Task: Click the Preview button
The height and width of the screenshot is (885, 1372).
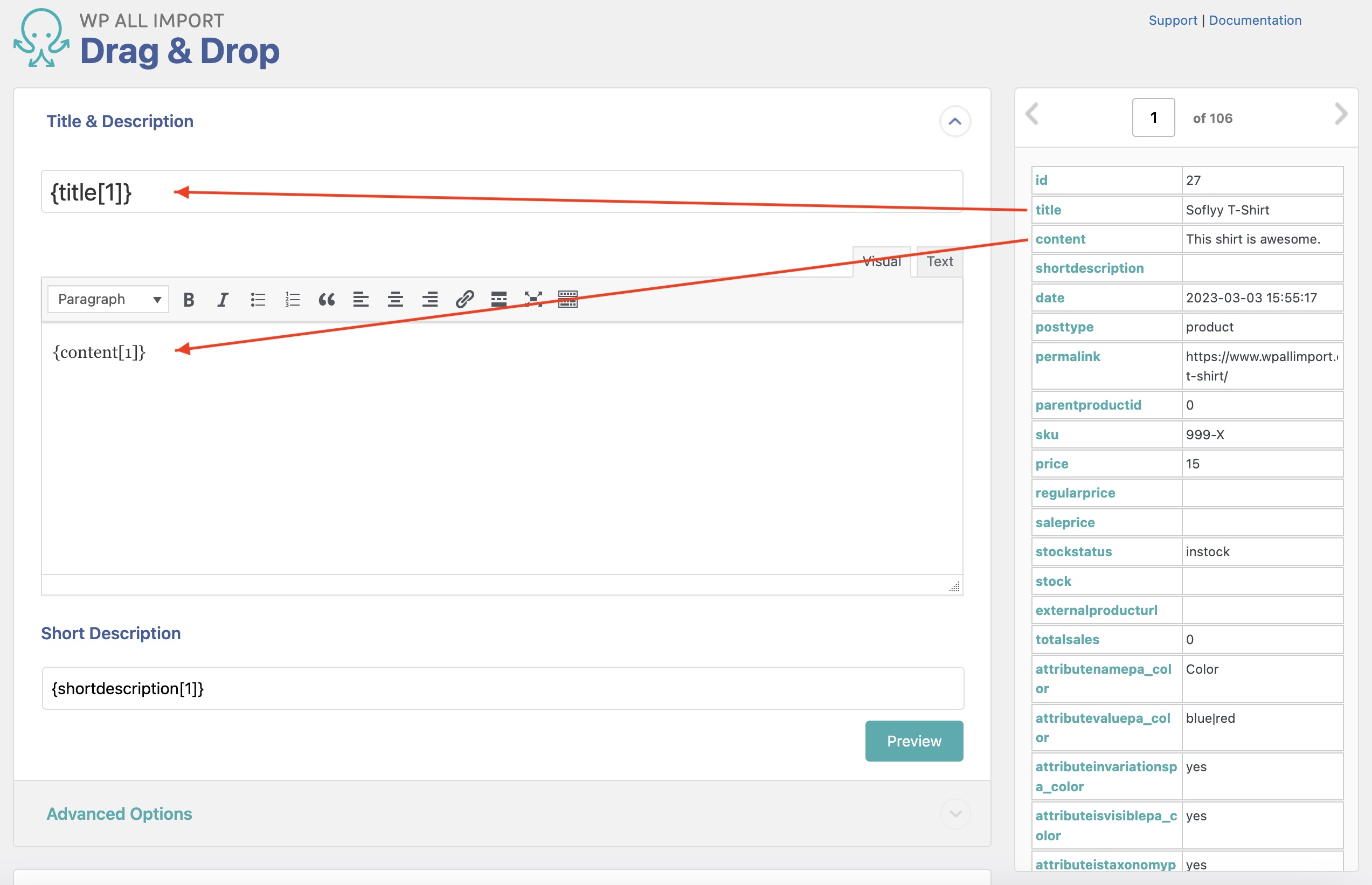Action: [913, 741]
